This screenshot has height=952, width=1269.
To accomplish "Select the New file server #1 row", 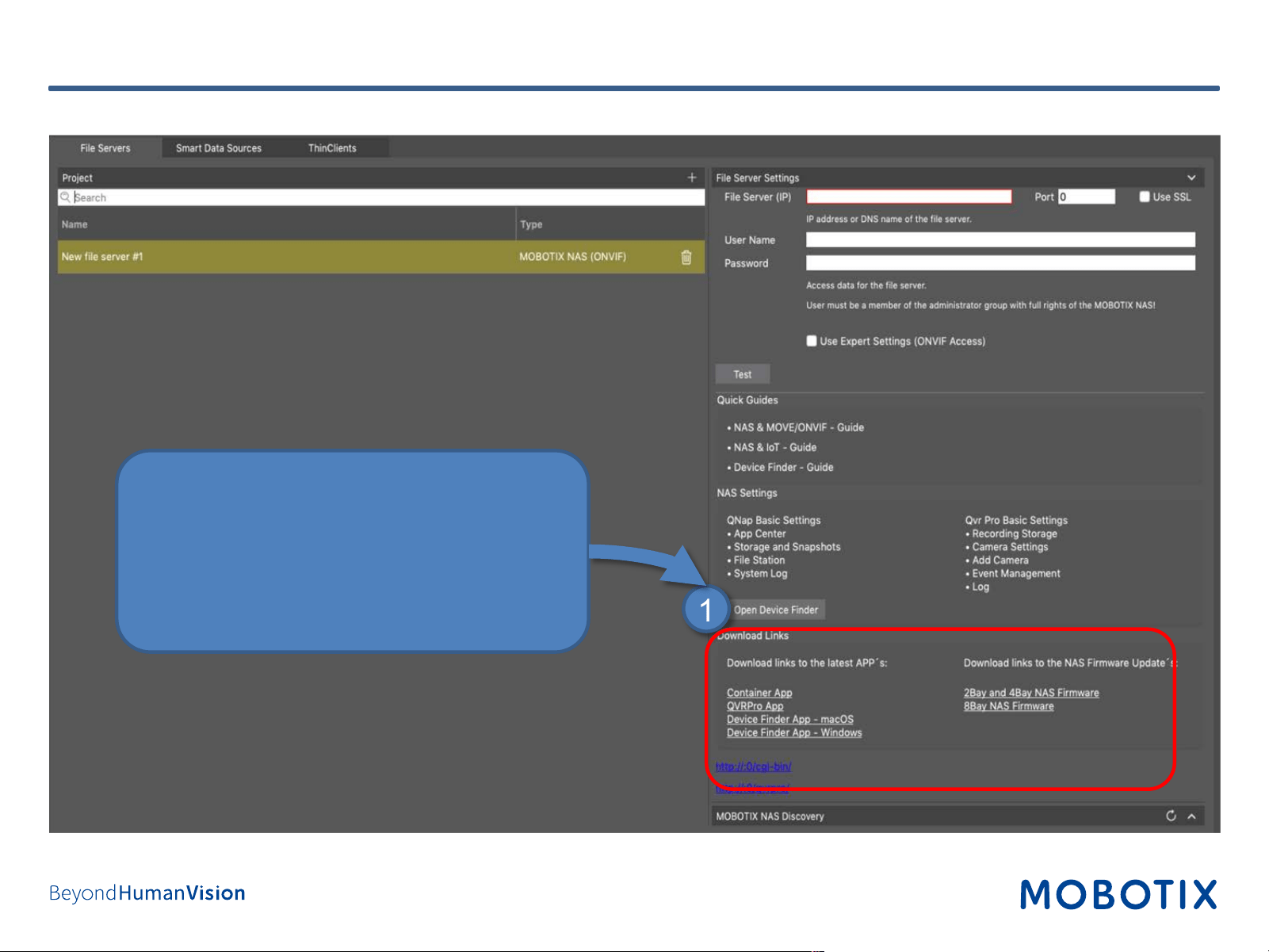I will (x=381, y=257).
